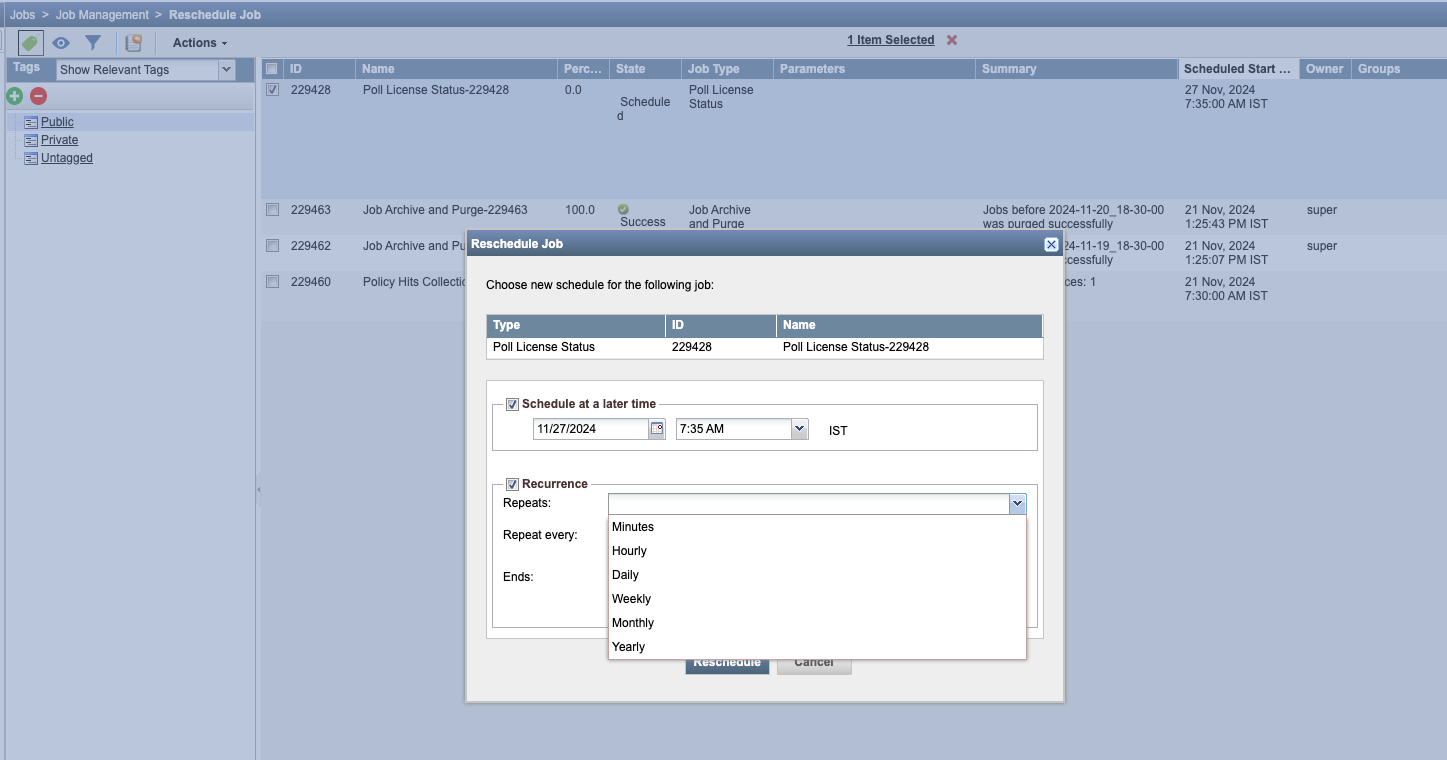The width and height of the screenshot is (1447, 760).
Task: Open the calendar date picker icon
Action: point(657,428)
